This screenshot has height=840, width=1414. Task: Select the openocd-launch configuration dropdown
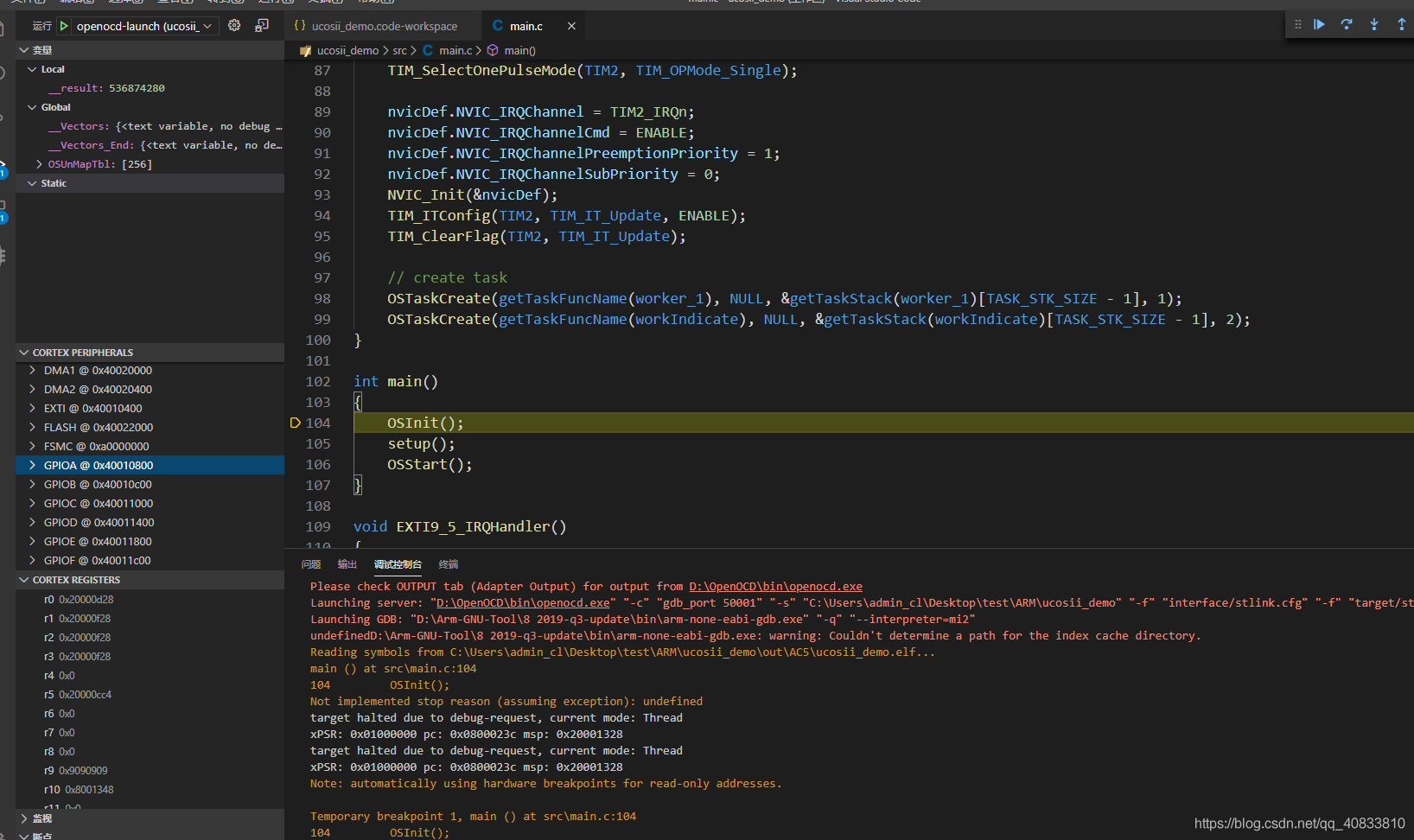coord(143,26)
